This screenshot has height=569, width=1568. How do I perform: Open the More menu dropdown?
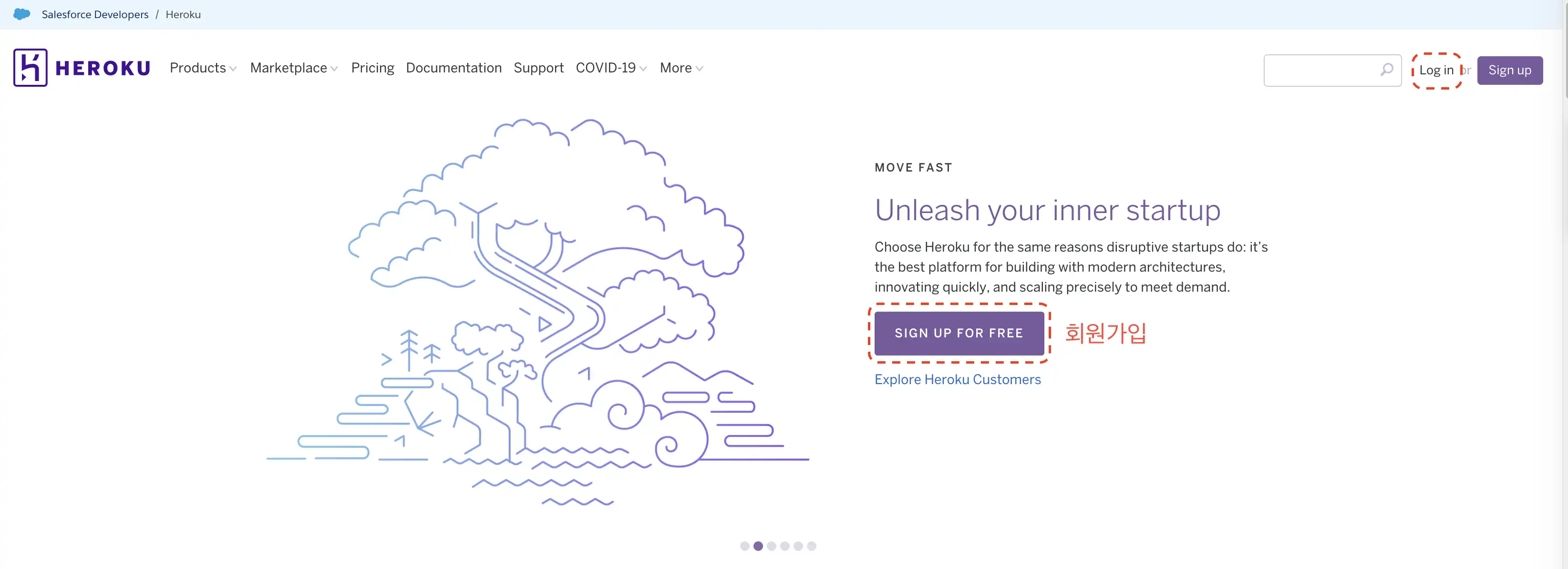[x=681, y=68]
